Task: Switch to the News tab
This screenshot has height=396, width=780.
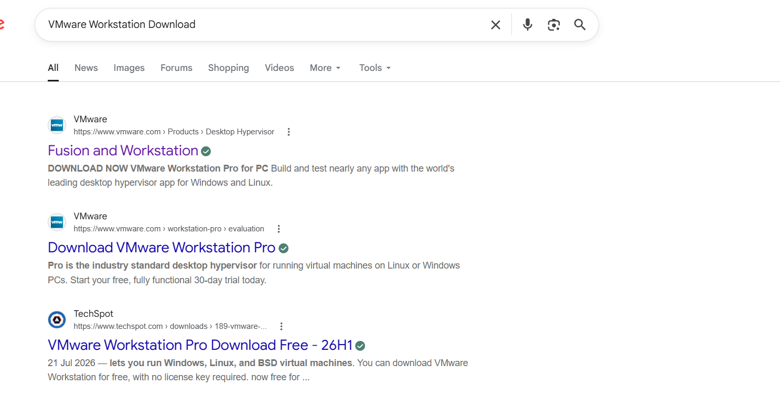Action: pyautogui.click(x=86, y=68)
